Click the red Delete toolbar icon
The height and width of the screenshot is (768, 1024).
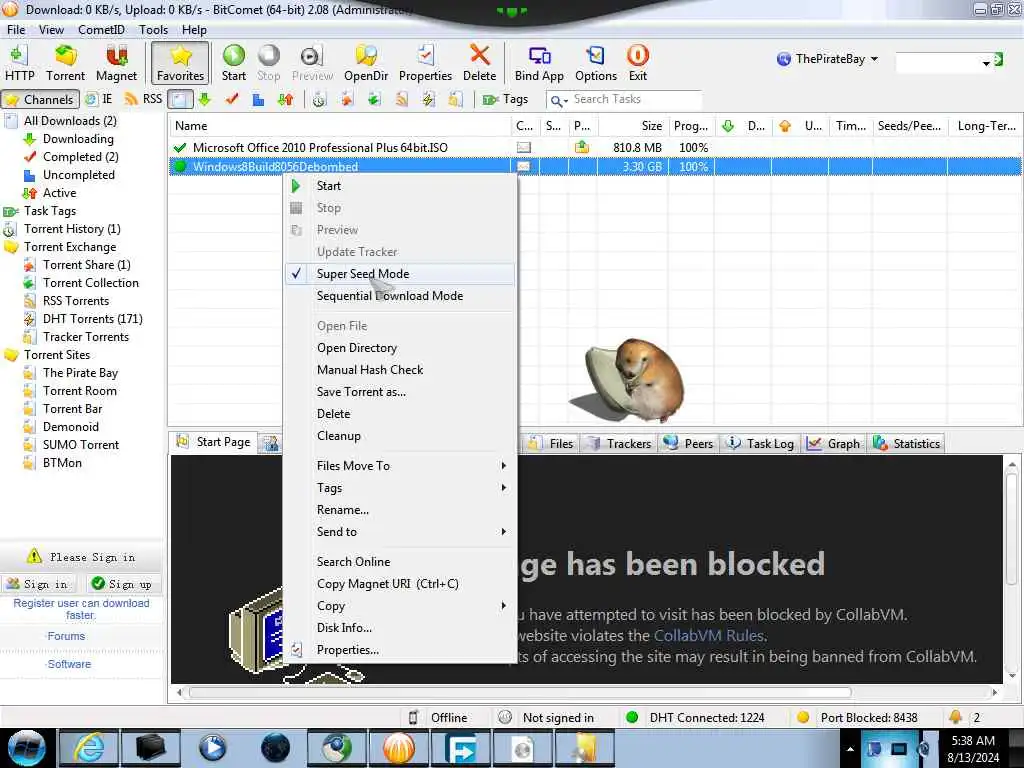479,63
